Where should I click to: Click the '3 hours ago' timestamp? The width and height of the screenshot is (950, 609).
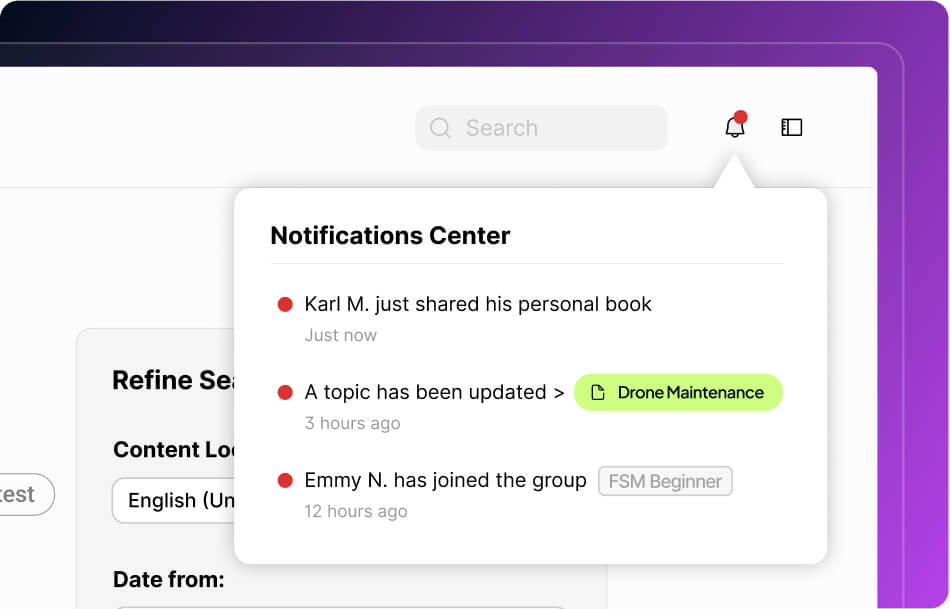(352, 423)
